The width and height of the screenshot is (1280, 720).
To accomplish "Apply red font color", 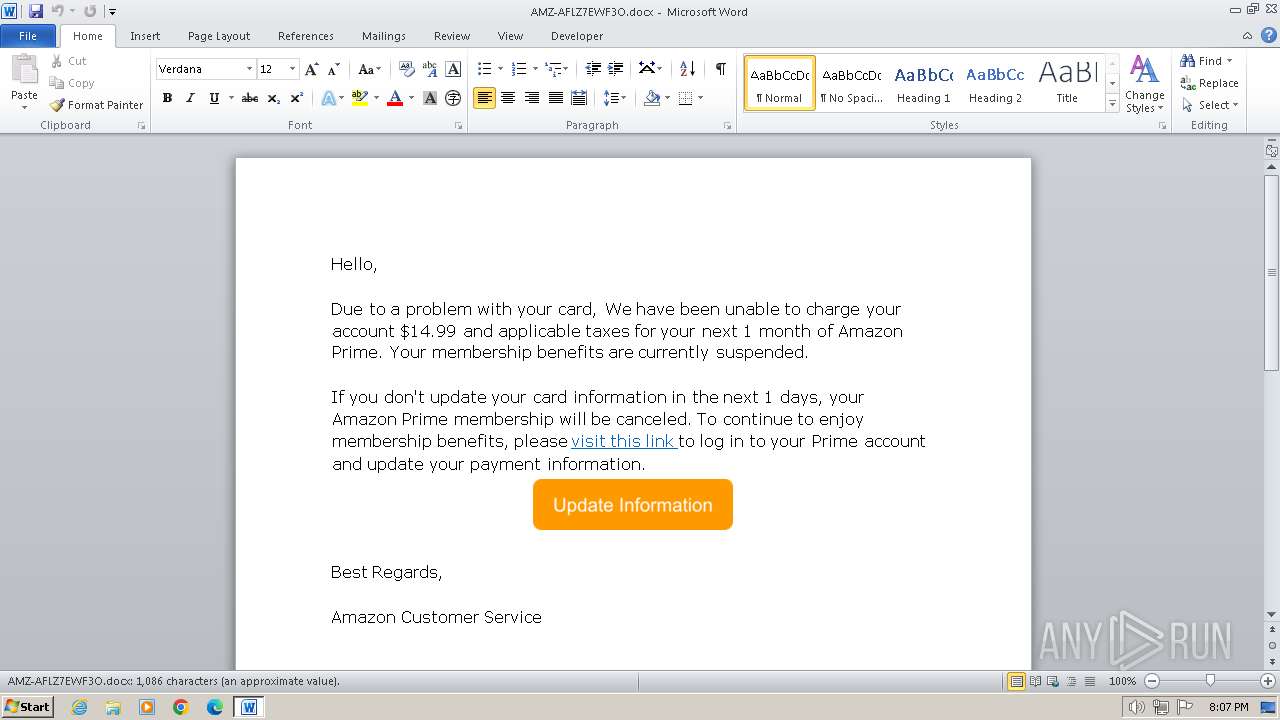I will 395,98.
